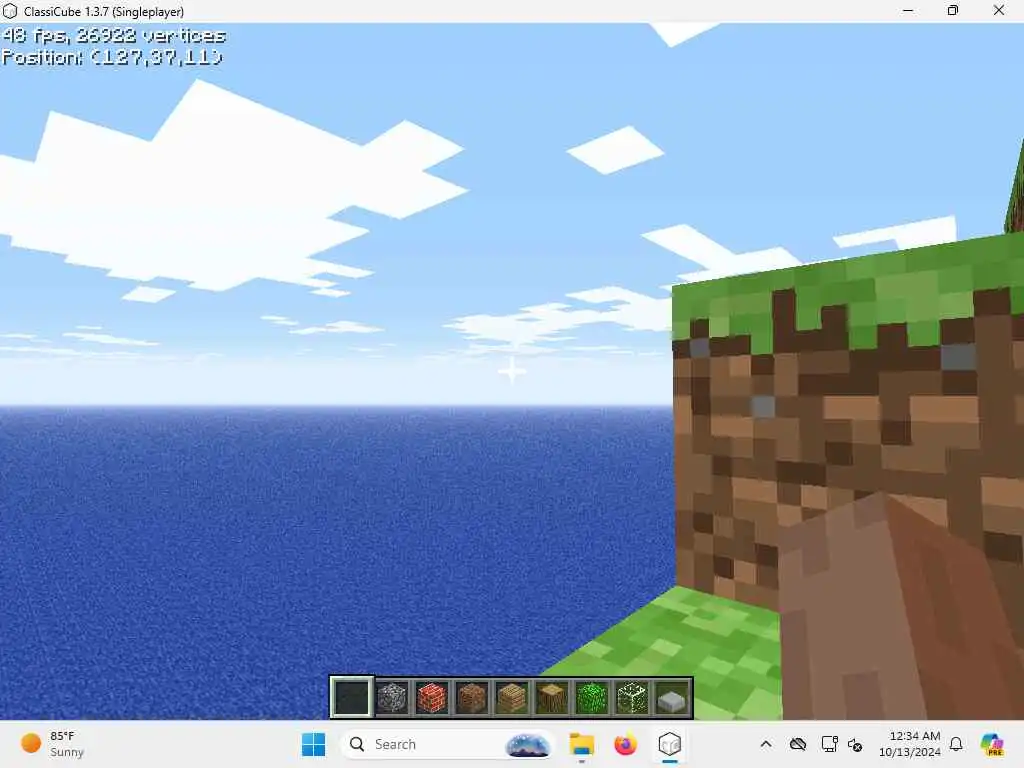This screenshot has height=768, width=1024.
Task: Close the ClassiCube window
Action: [x=999, y=10]
